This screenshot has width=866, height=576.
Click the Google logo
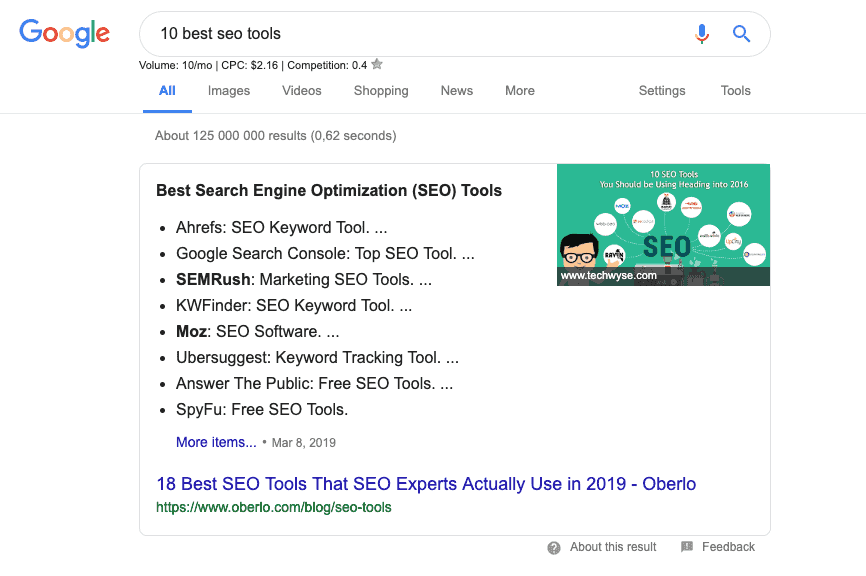click(65, 33)
